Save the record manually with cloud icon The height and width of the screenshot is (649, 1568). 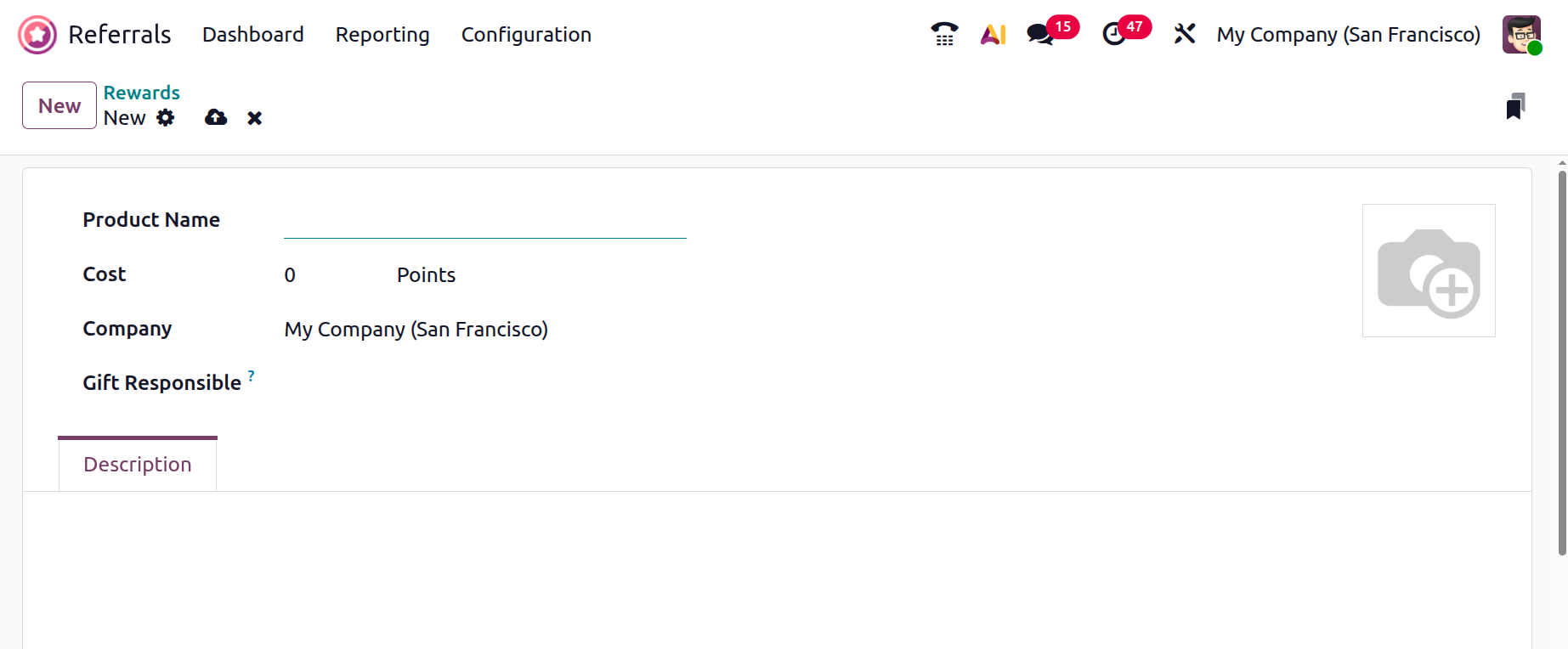(216, 118)
